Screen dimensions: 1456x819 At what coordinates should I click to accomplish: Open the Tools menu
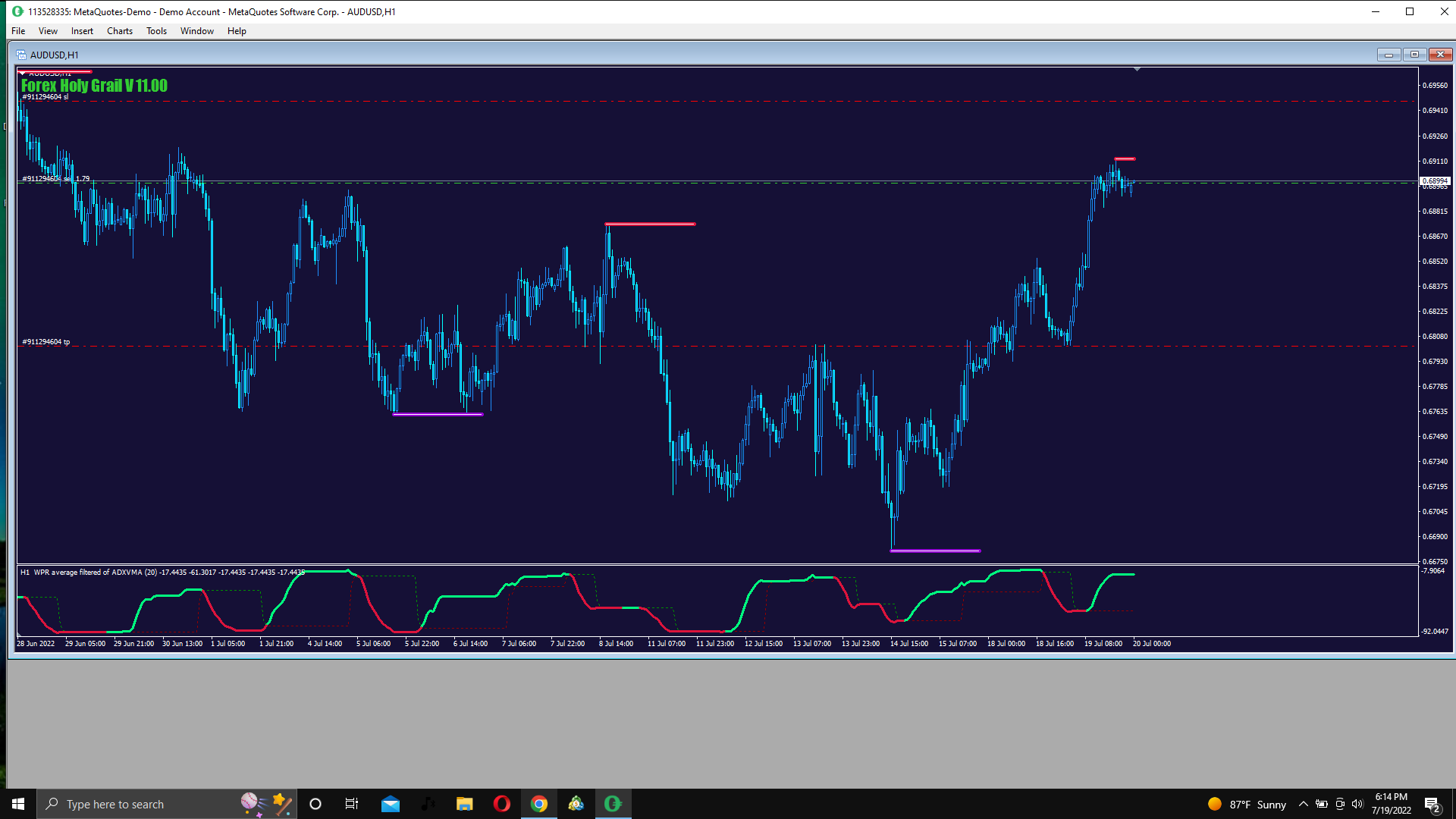click(156, 31)
